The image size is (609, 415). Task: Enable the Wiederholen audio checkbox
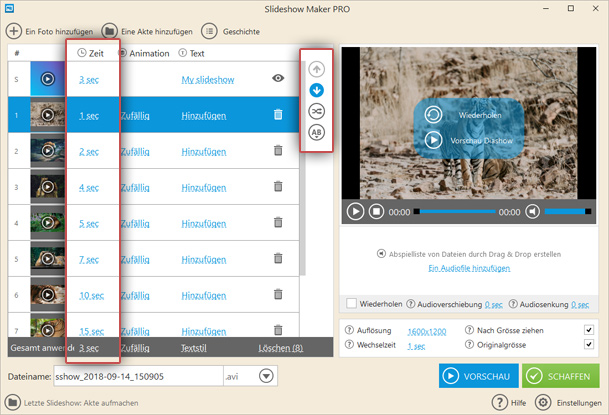pos(351,304)
